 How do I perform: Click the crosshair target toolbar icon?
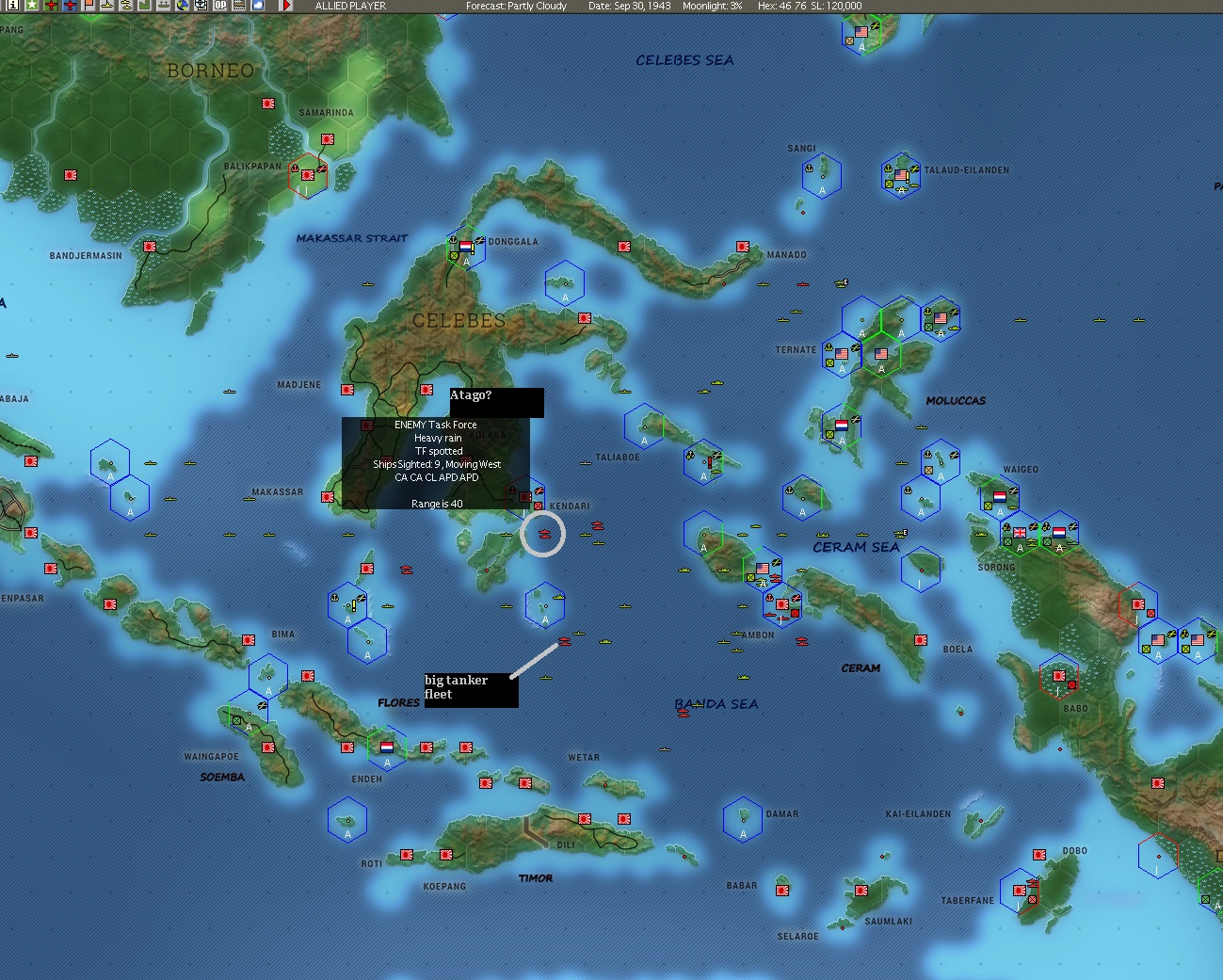(x=201, y=5)
